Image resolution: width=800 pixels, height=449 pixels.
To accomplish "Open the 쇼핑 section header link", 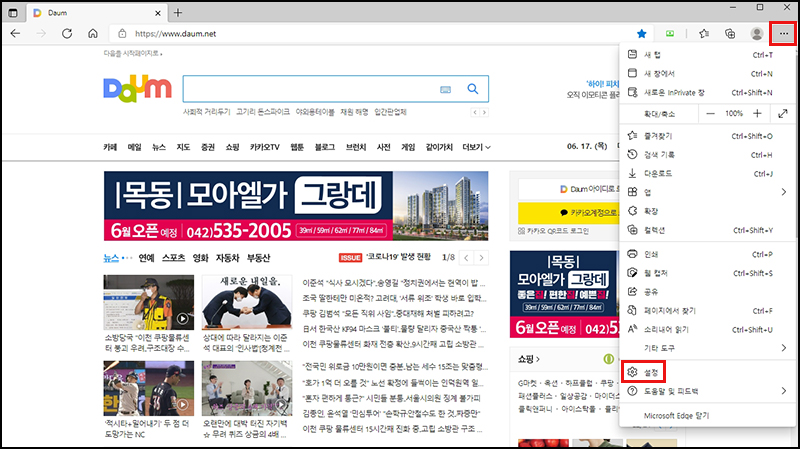I will [529, 359].
